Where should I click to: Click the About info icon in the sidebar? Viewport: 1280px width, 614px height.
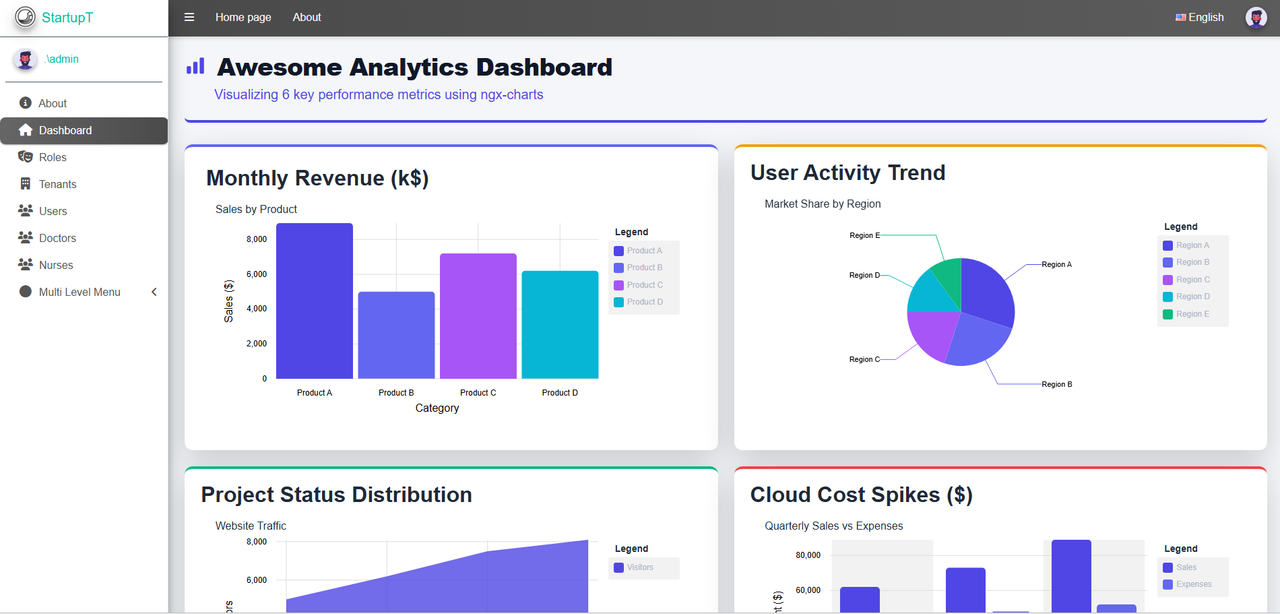coord(25,103)
